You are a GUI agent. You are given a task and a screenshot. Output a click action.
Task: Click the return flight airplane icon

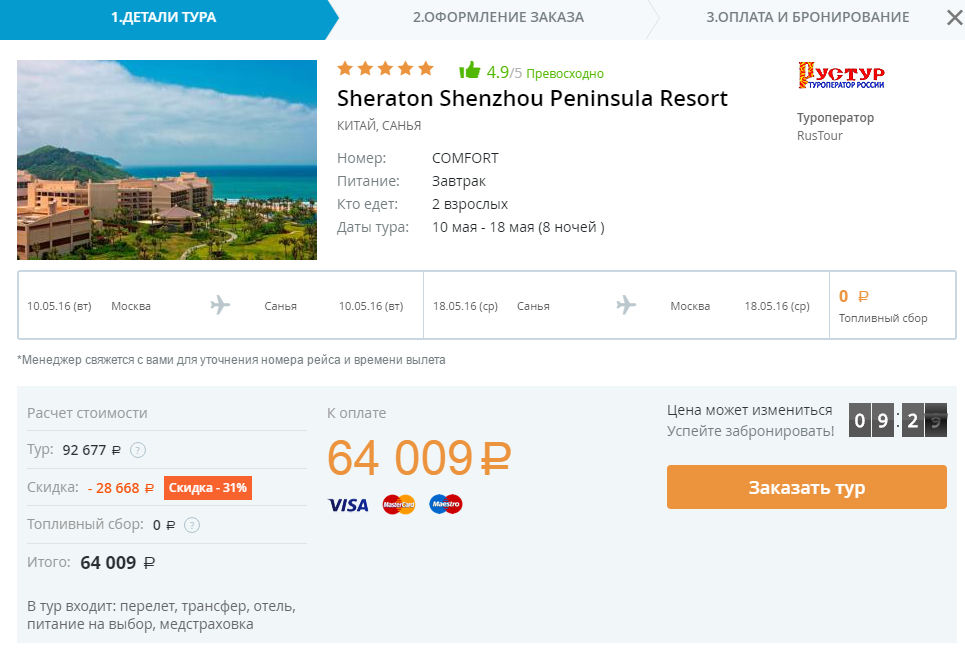click(x=626, y=305)
